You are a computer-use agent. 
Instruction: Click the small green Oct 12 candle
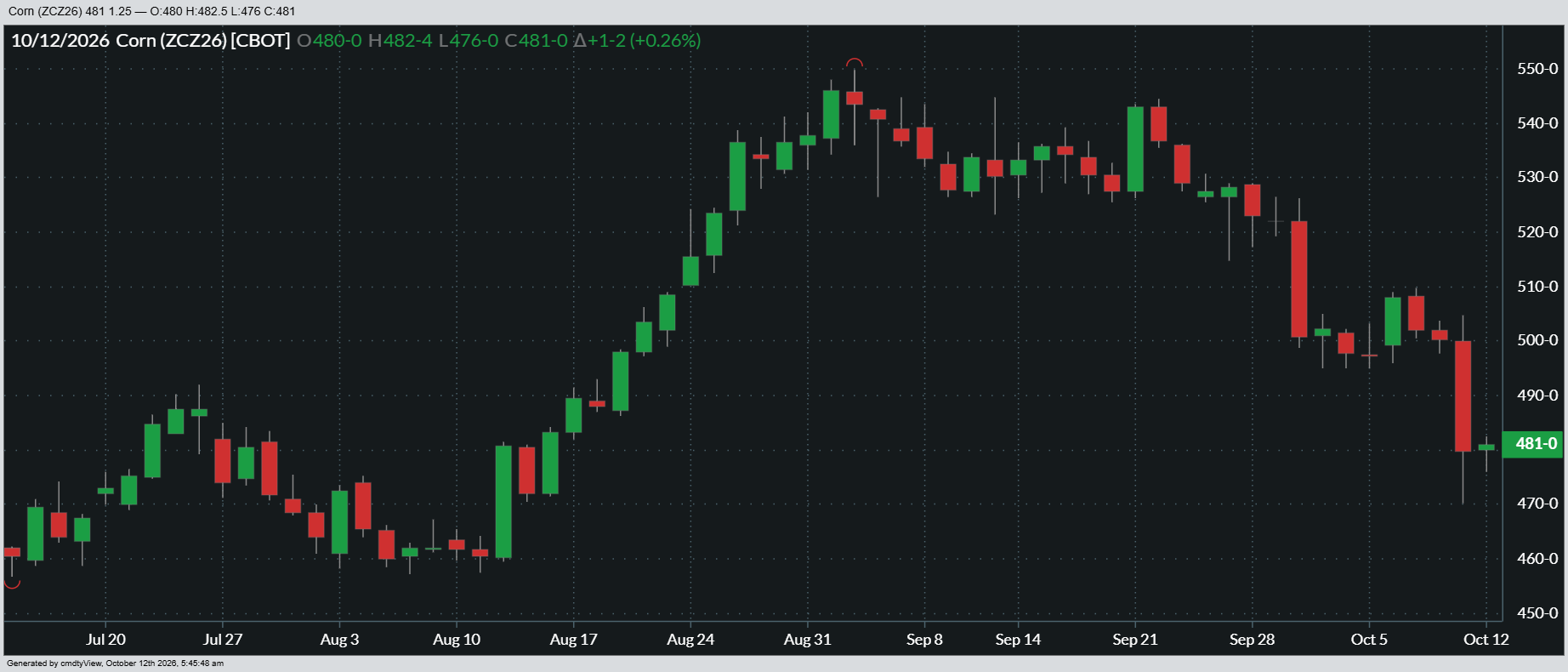1486,447
